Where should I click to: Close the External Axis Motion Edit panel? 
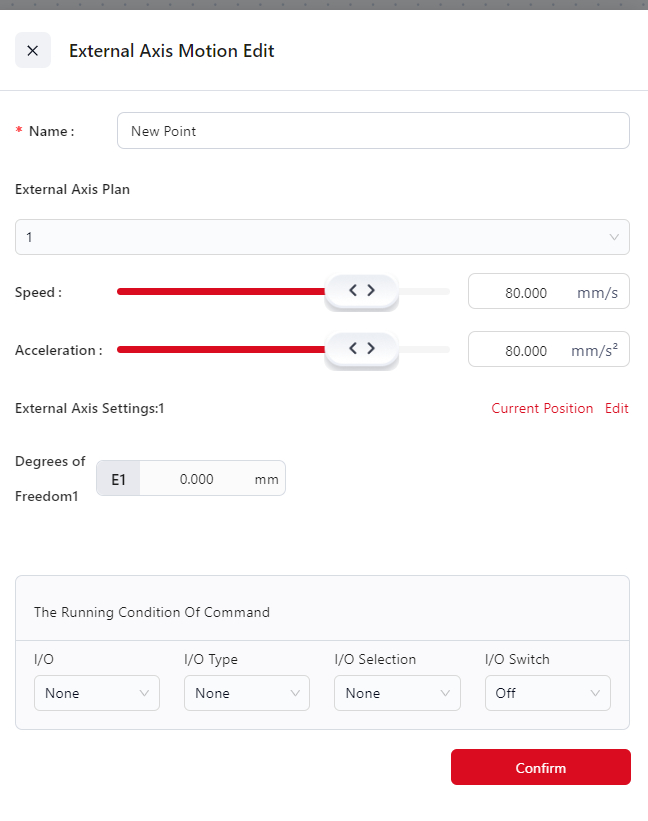point(33,50)
